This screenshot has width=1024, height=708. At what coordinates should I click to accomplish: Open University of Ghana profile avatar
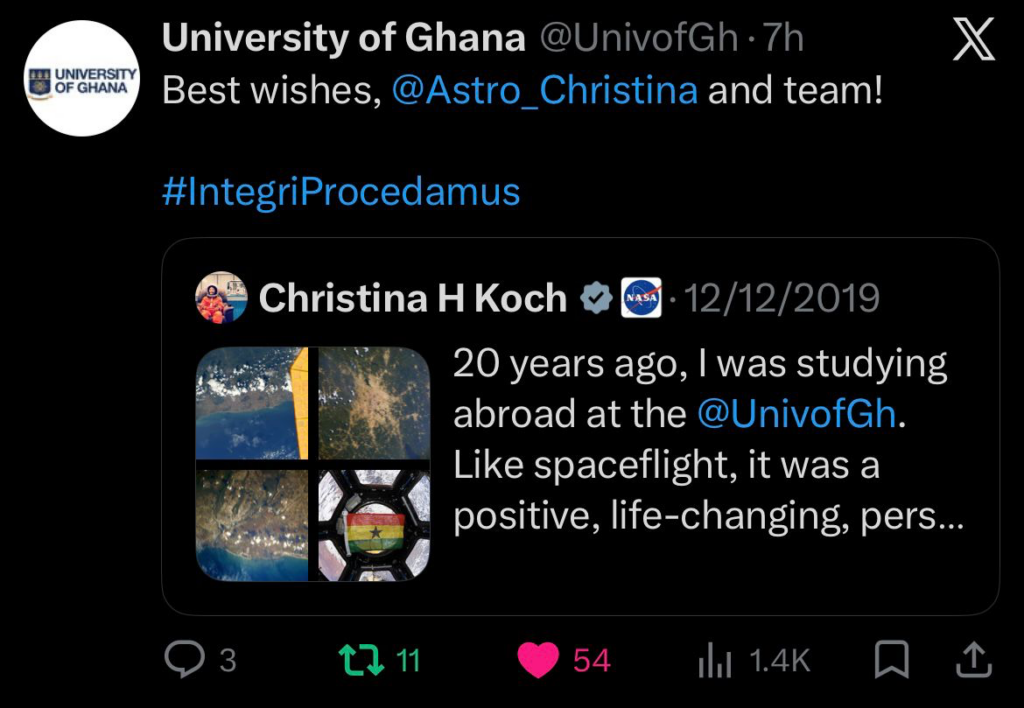tap(82, 78)
